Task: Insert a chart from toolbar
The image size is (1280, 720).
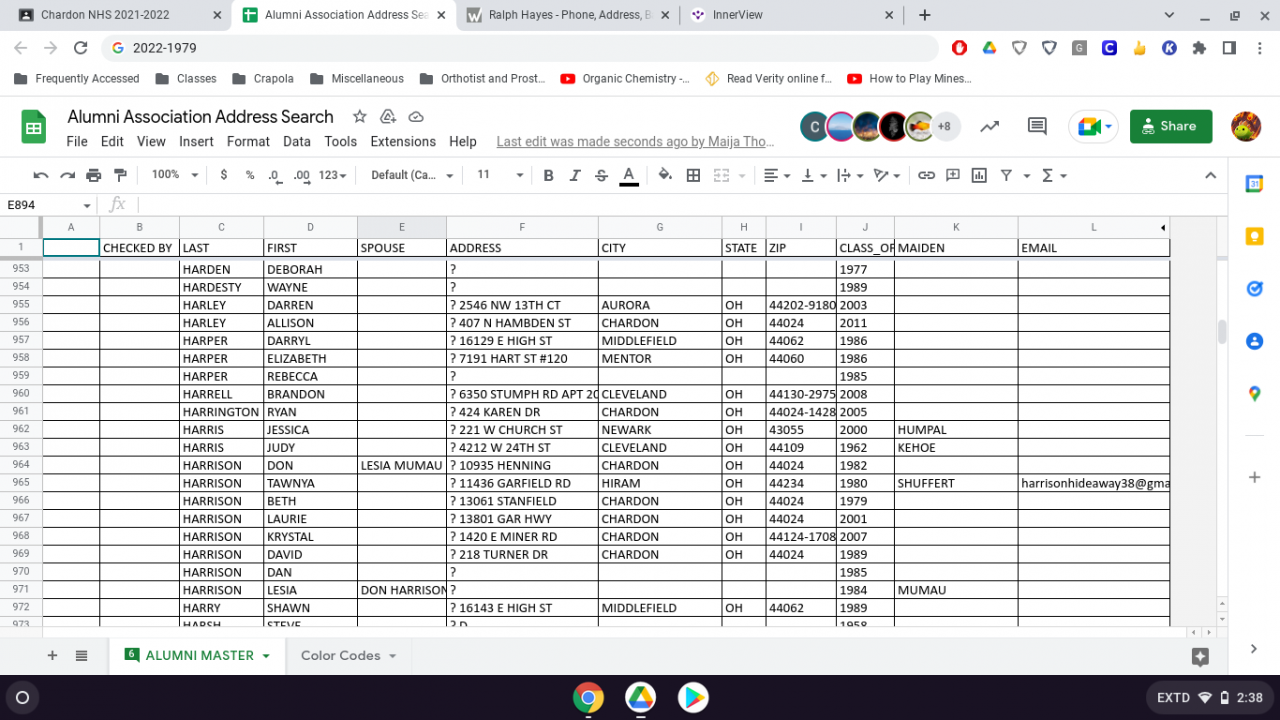Action: click(979, 175)
